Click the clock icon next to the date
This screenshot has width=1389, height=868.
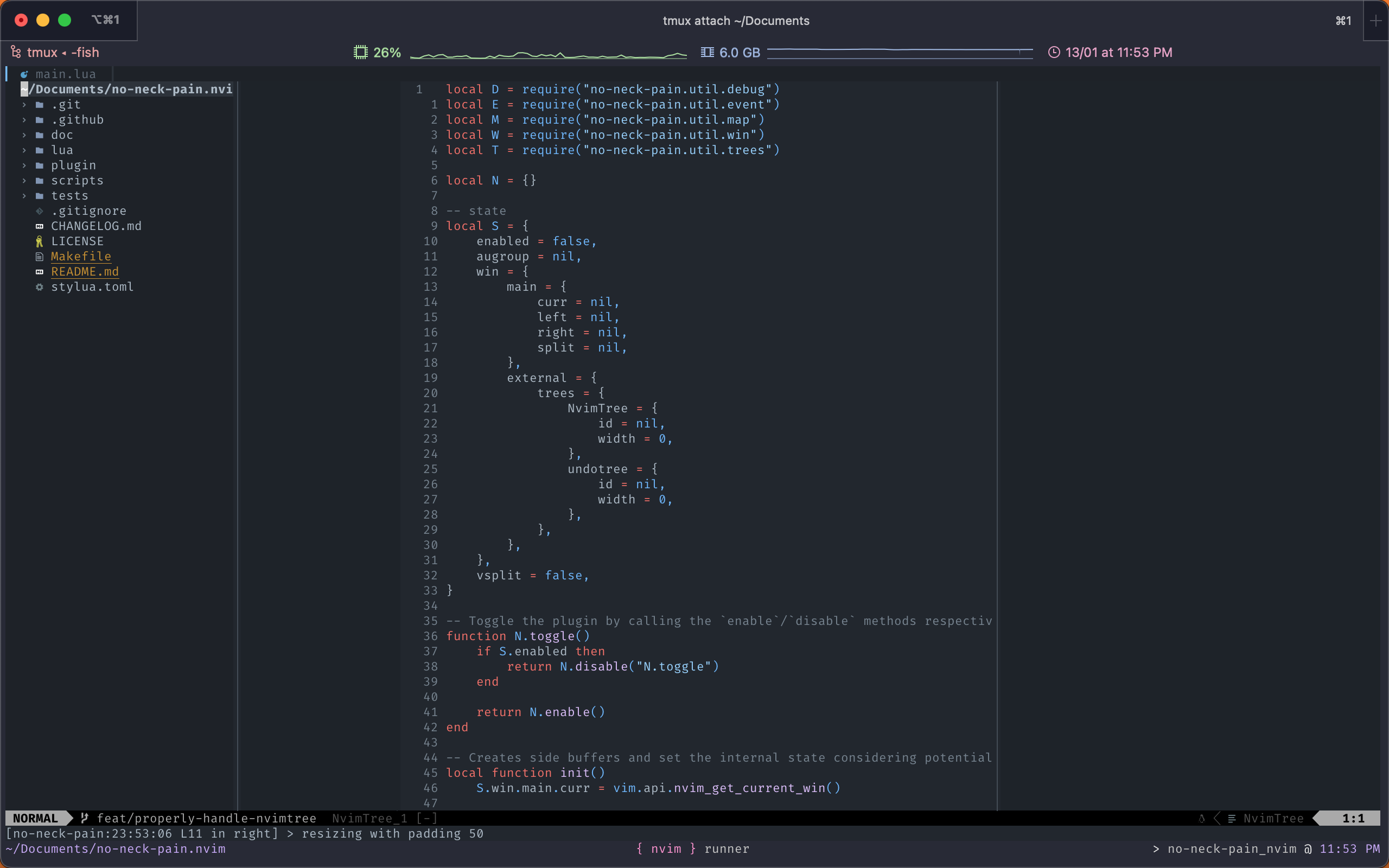pos(1054,52)
